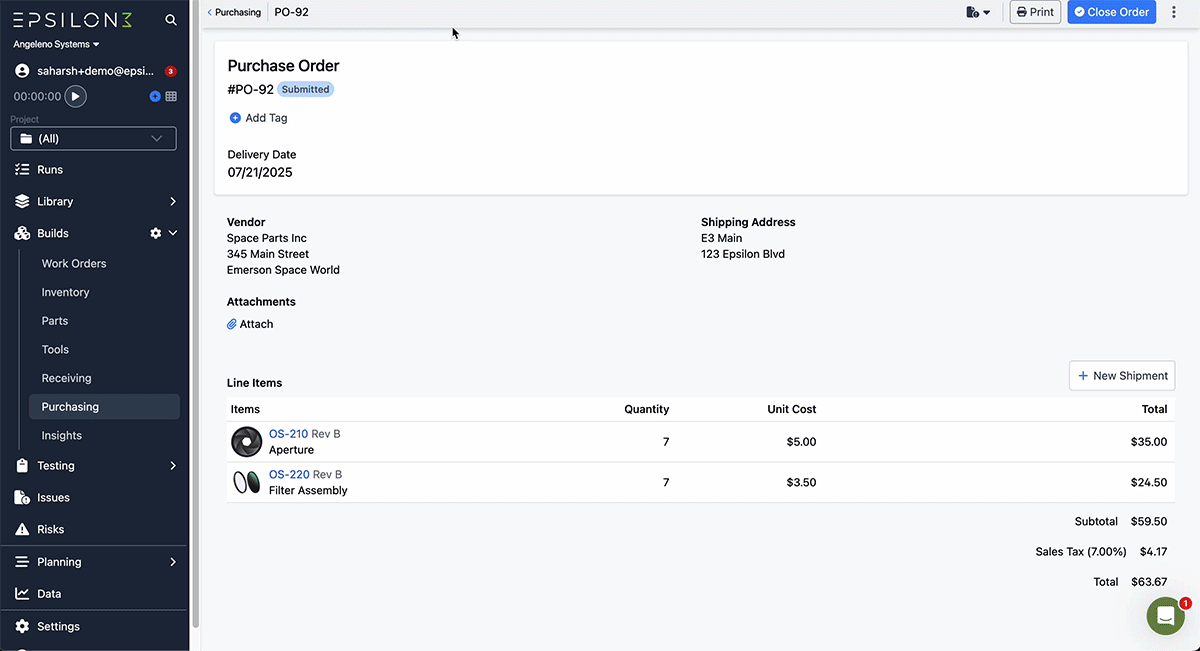The width and height of the screenshot is (1200, 651).
Task: Click the Aperture part thumbnail
Action: pos(246,442)
